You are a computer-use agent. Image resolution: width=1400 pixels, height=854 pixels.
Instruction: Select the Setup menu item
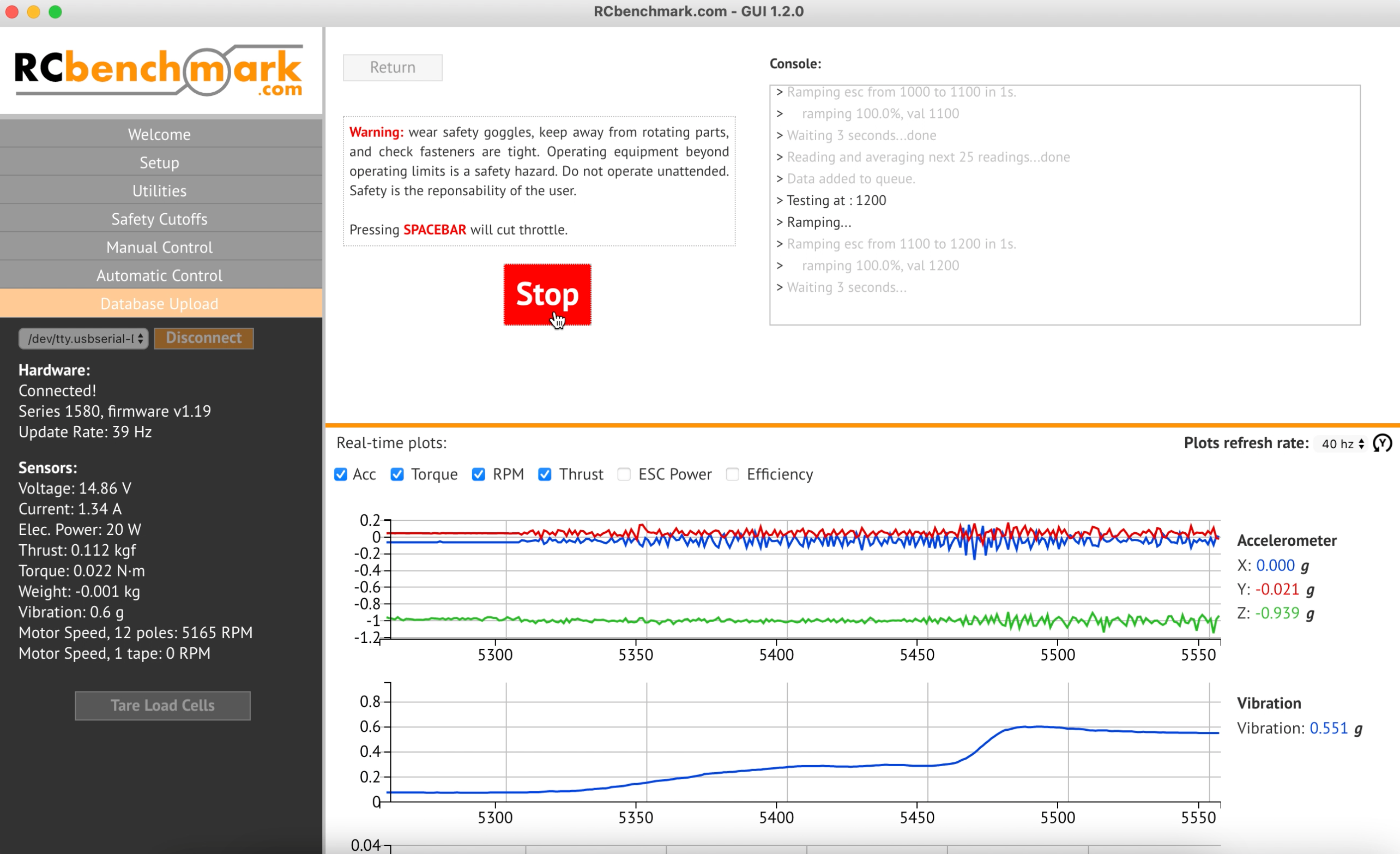(160, 163)
